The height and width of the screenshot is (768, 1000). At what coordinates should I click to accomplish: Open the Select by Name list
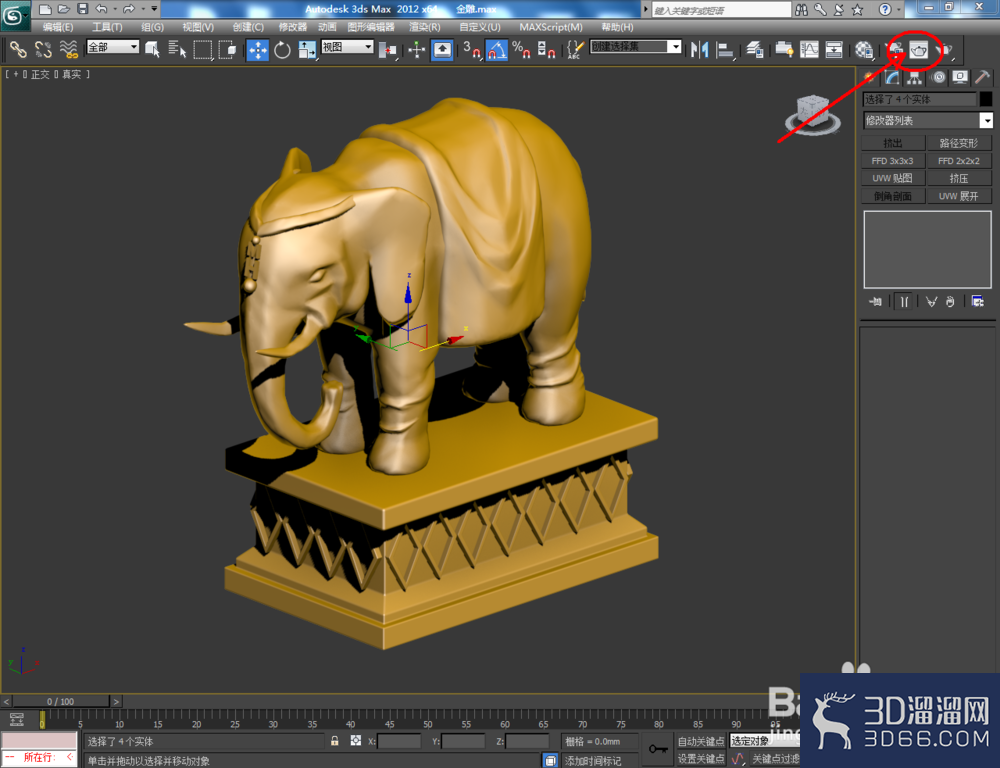point(177,49)
